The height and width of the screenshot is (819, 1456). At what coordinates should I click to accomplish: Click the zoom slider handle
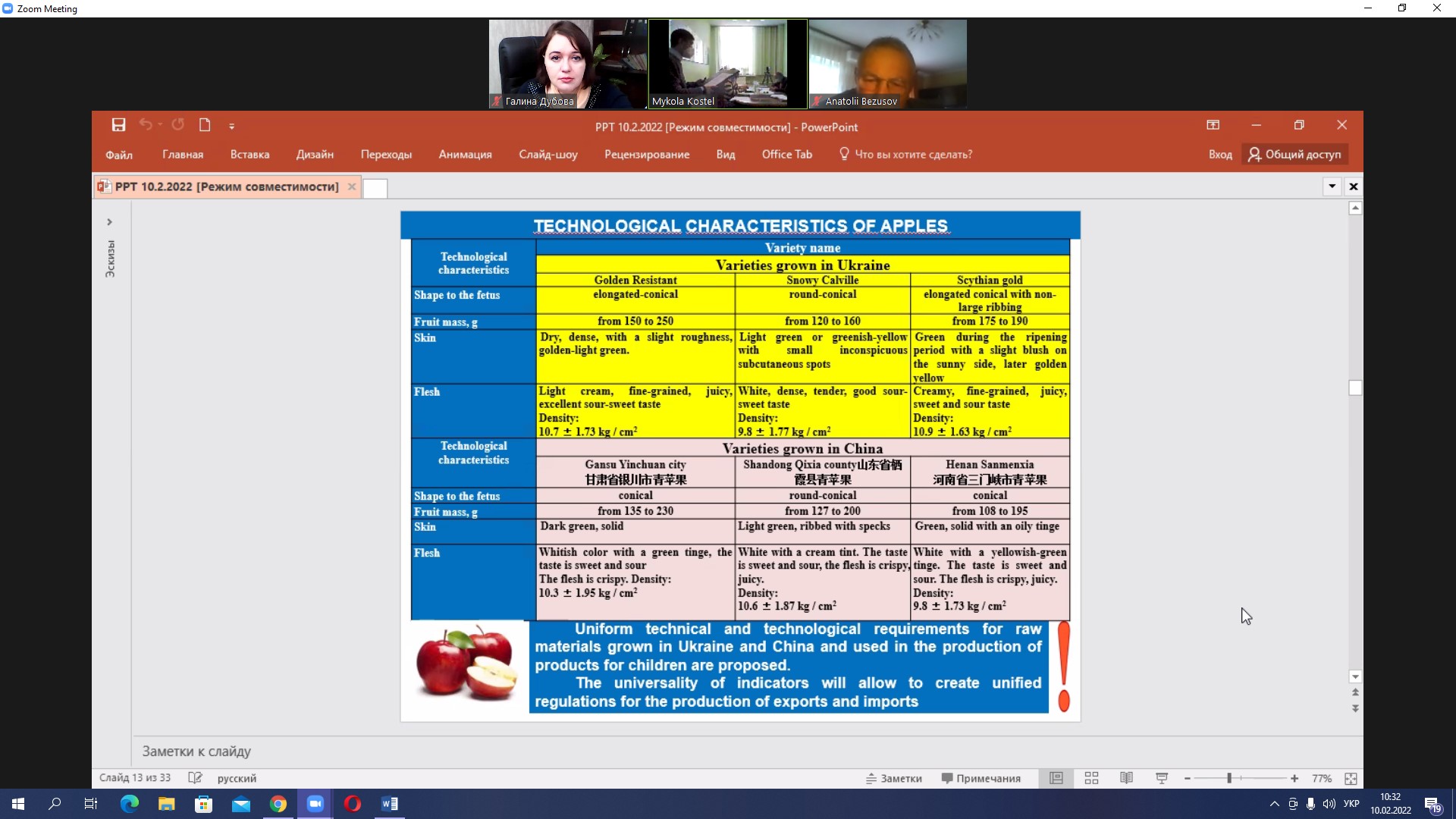click(x=1229, y=779)
